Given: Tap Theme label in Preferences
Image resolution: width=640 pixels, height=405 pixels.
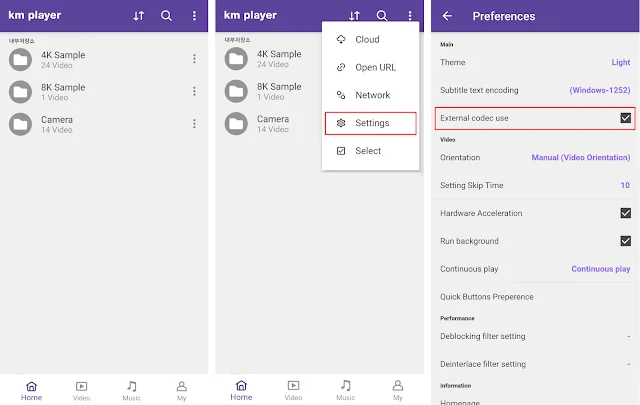Looking at the screenshot, I should tap(453, 62).
